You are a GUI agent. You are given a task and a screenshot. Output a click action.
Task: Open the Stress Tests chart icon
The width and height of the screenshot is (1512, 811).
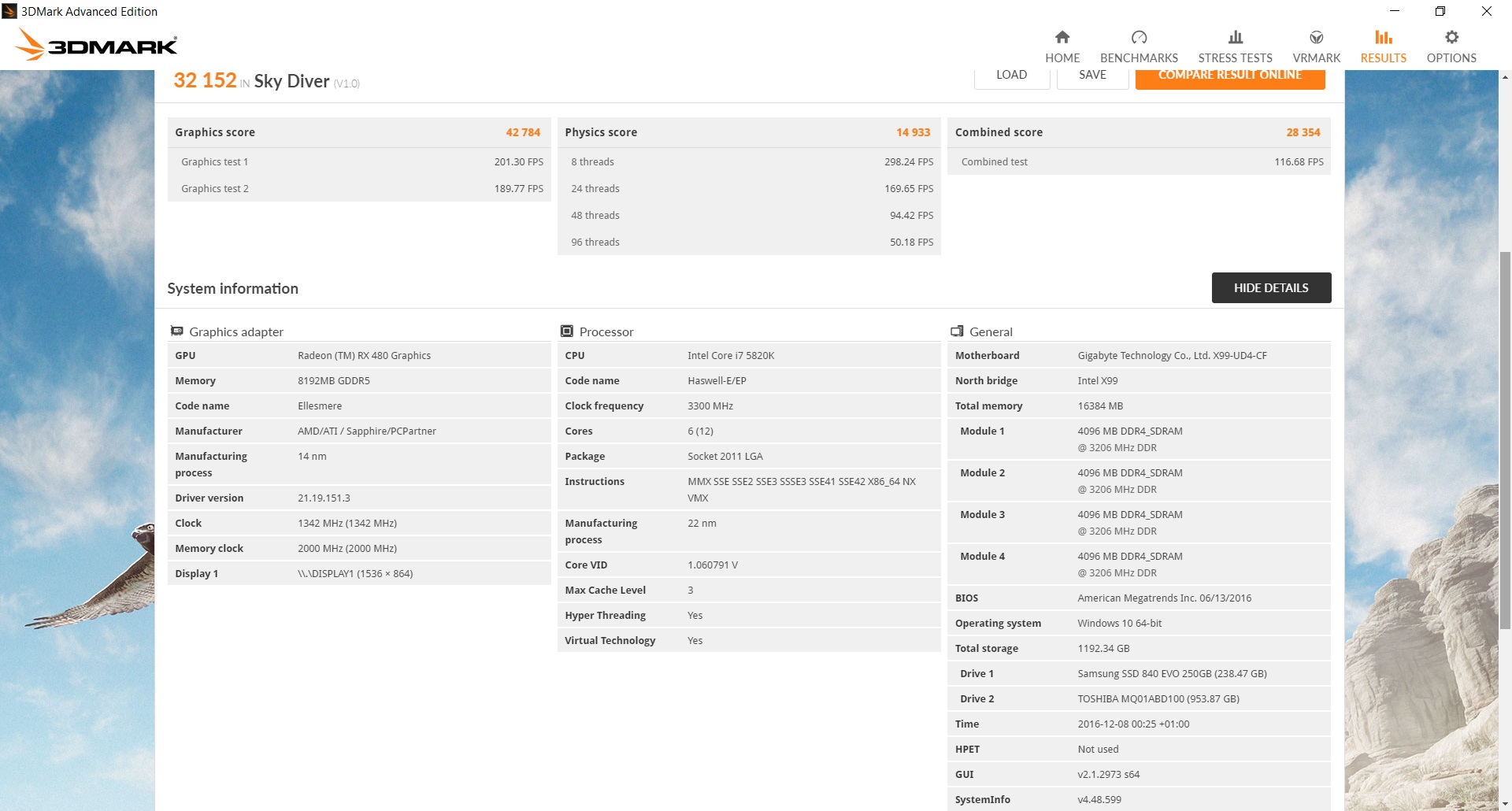pos(1235,37)
